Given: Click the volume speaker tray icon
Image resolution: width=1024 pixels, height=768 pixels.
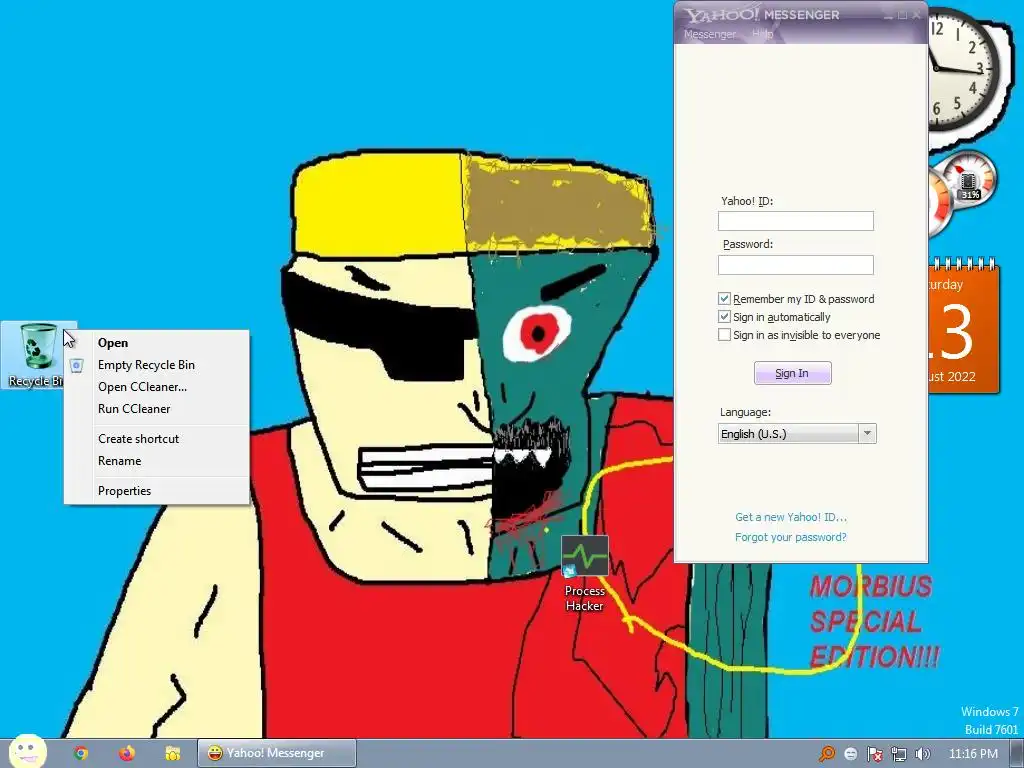Looking at the screenshot, I should point(922,754).
